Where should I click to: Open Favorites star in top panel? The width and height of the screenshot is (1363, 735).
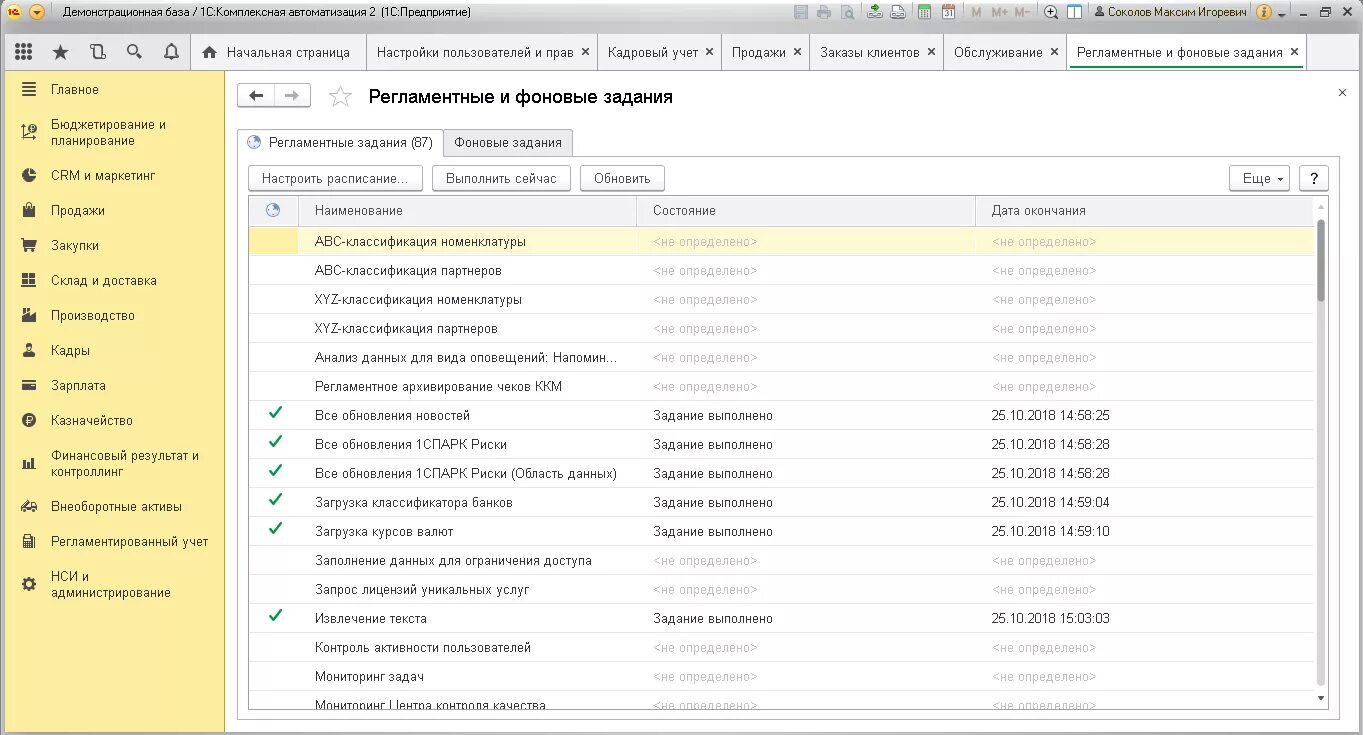click(60, 52)
